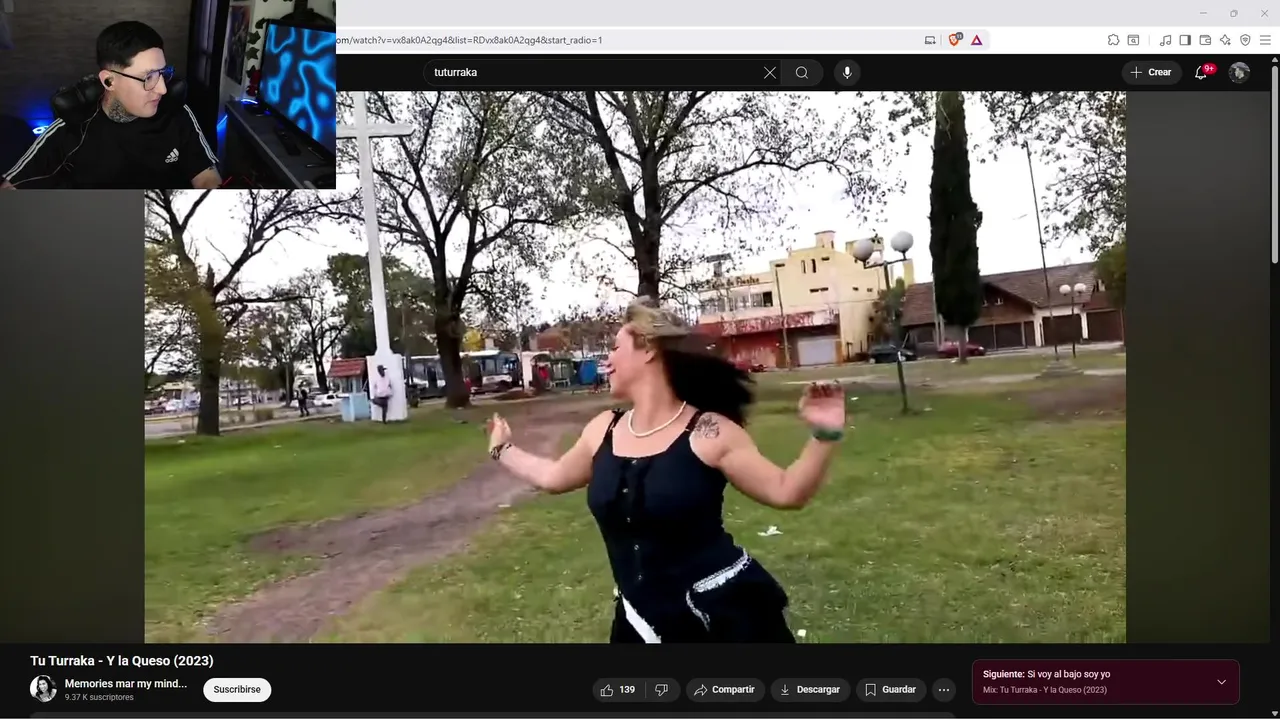Download the video with Descargar
The width and height of the screenshot is (1280, 720).
tap(811, 690)
